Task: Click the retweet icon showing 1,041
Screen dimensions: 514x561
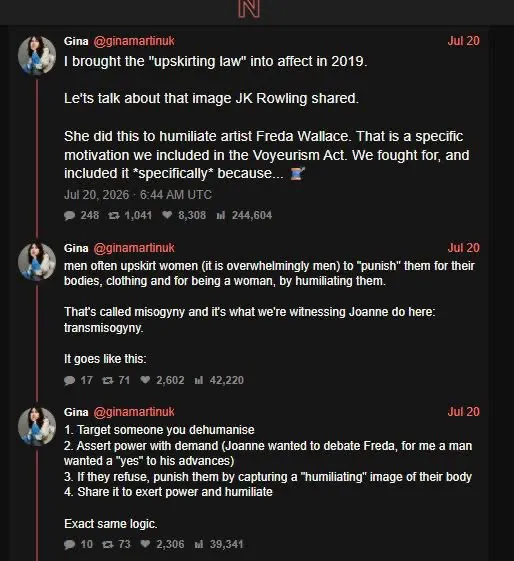Action: 114,215
